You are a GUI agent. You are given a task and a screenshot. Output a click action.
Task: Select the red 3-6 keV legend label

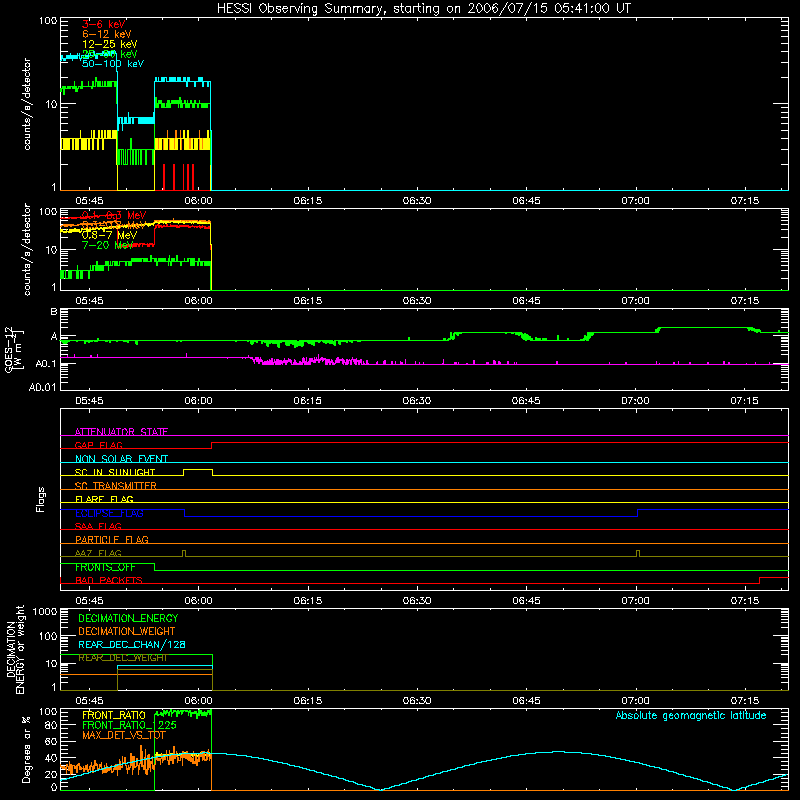[104, 24]
